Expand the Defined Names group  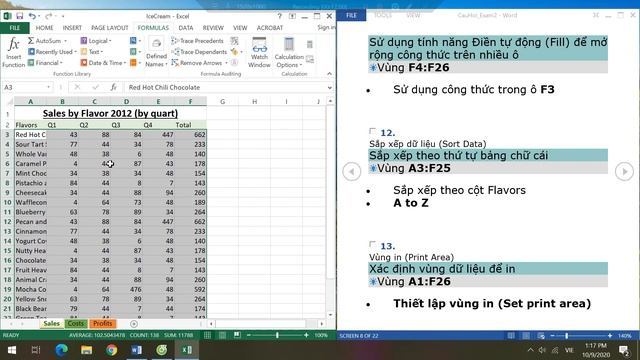point(156,53)
